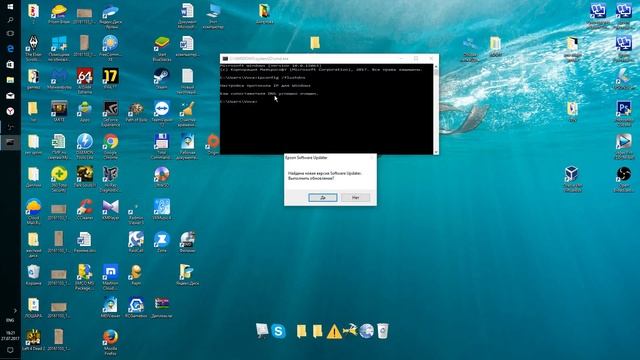640x360 pixels.
Task: Select the Origin desktop shortcut
Action: pos(213,144)
